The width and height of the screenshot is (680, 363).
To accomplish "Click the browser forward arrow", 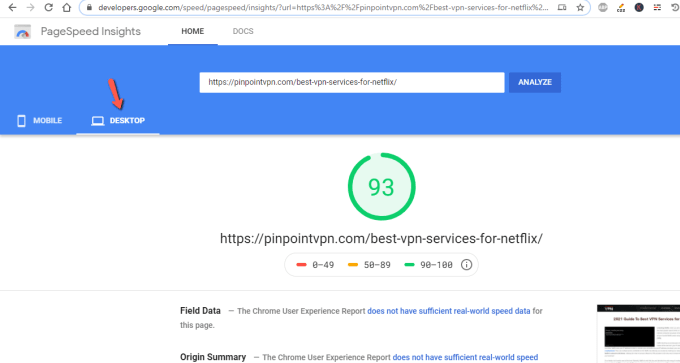I will click(30, 7).
